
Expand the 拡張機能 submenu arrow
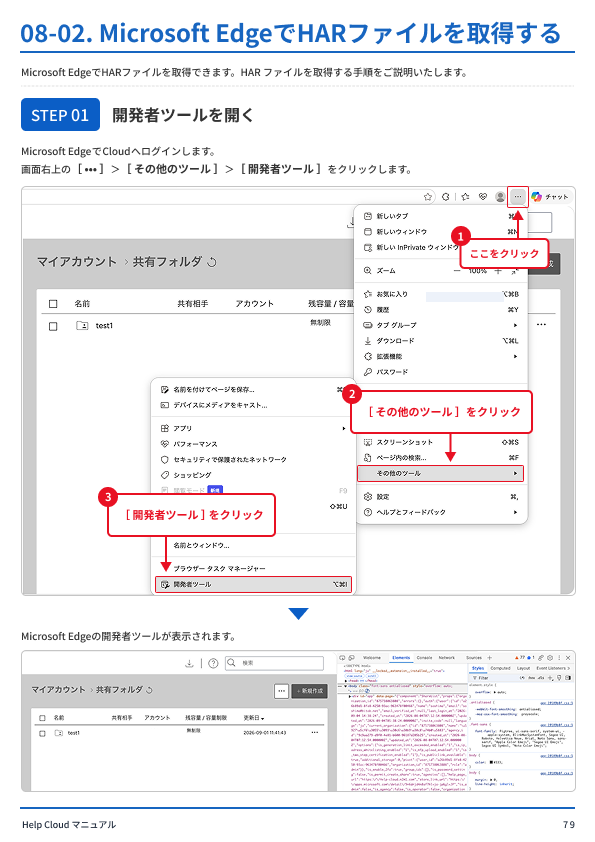coord(515,357)
